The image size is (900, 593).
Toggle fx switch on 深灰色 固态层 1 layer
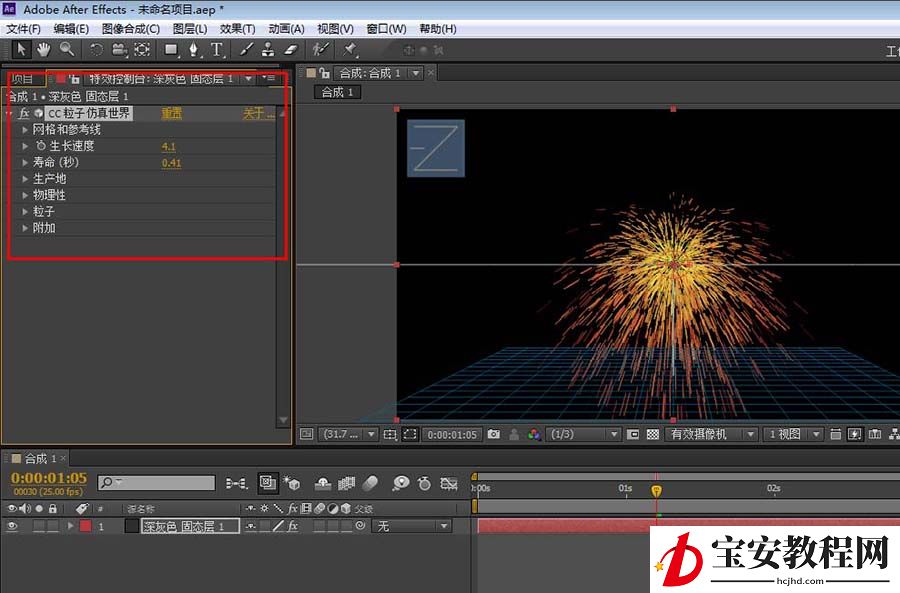pyautogui.click(x=292, y=526)
